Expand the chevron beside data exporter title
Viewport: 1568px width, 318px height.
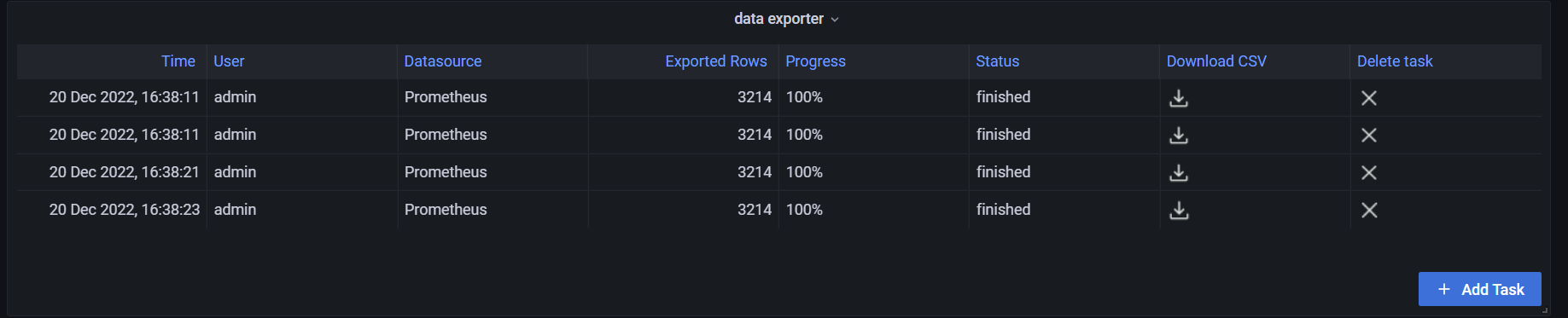point(835,20)
